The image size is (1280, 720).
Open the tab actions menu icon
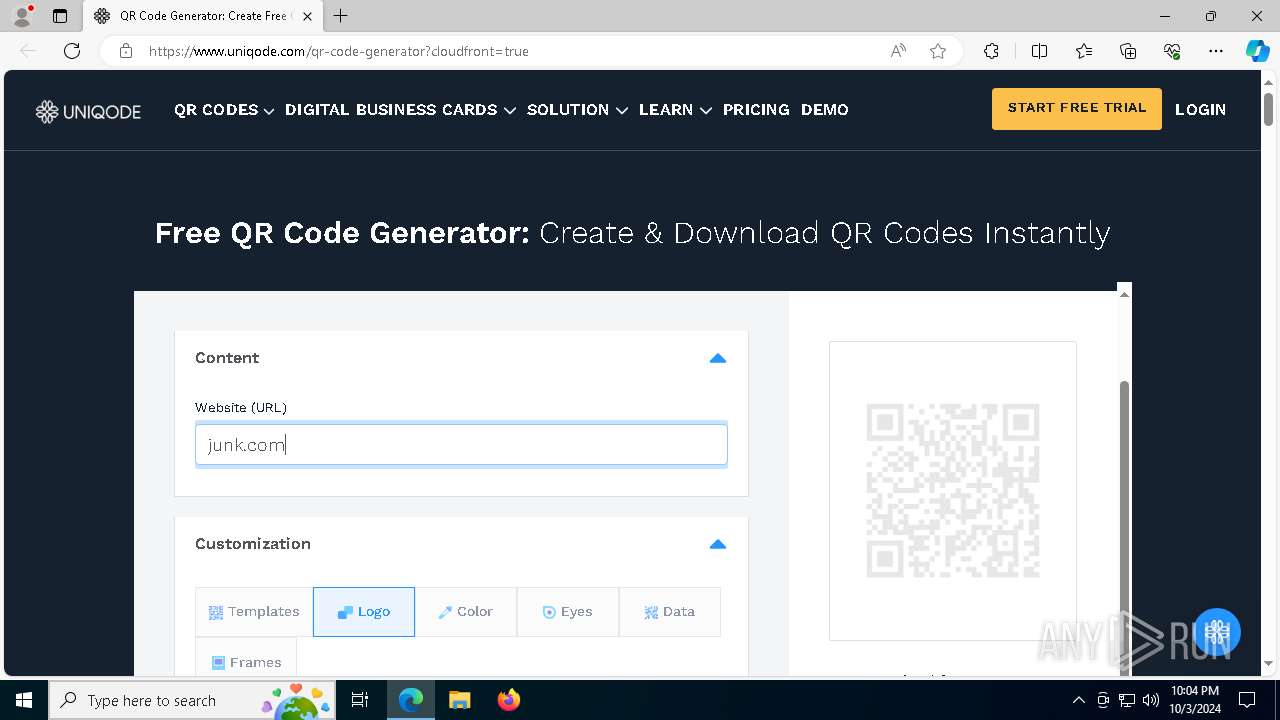(x=60, y=16)
